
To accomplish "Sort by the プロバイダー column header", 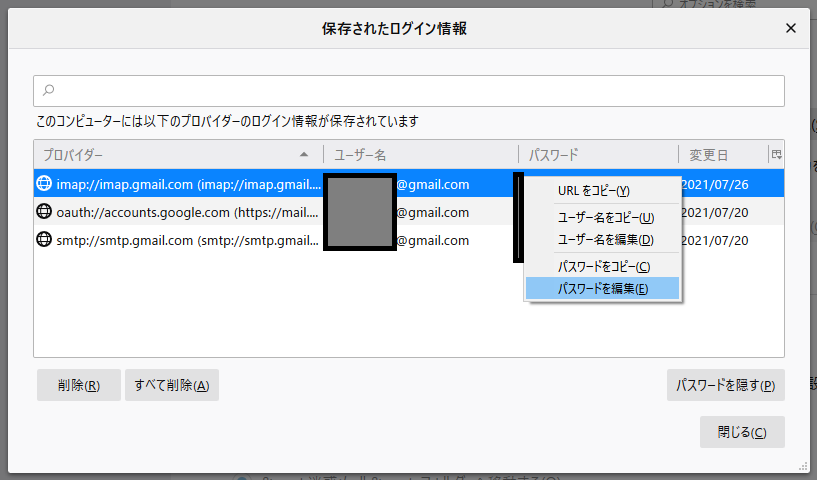I will (x=178, y=154).
